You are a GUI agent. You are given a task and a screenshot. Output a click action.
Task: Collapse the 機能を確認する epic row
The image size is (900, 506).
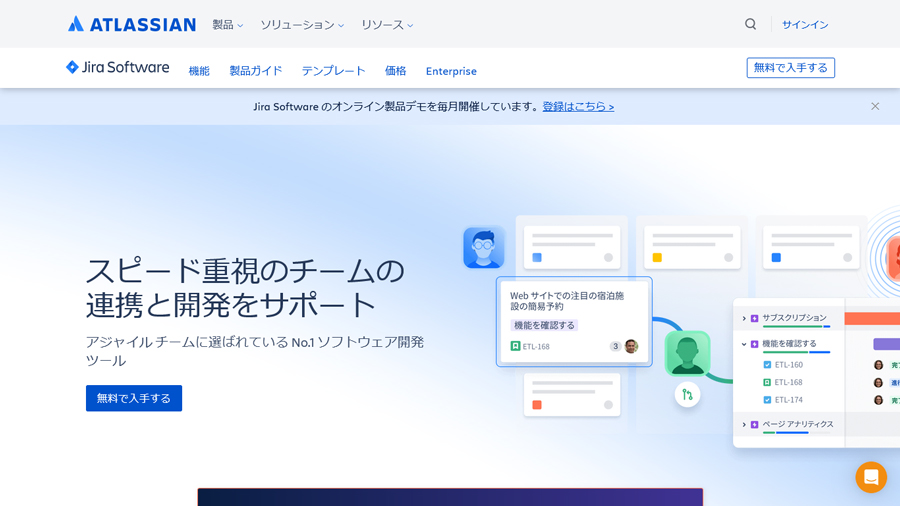(x=744, y=344)
